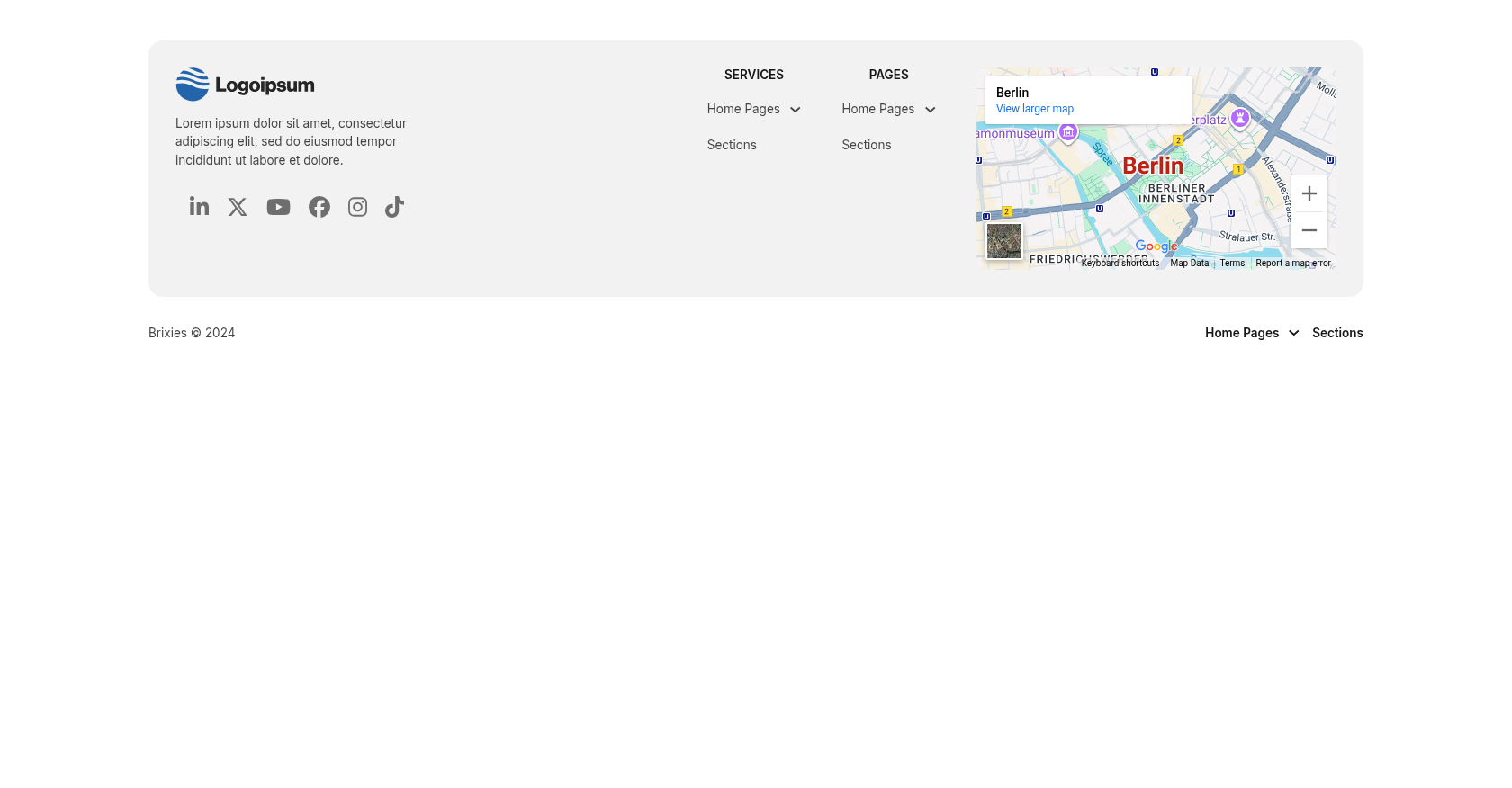The image size is (1512, 788).
Task: Click Report a map error link
Action: tap(1292, 264)
